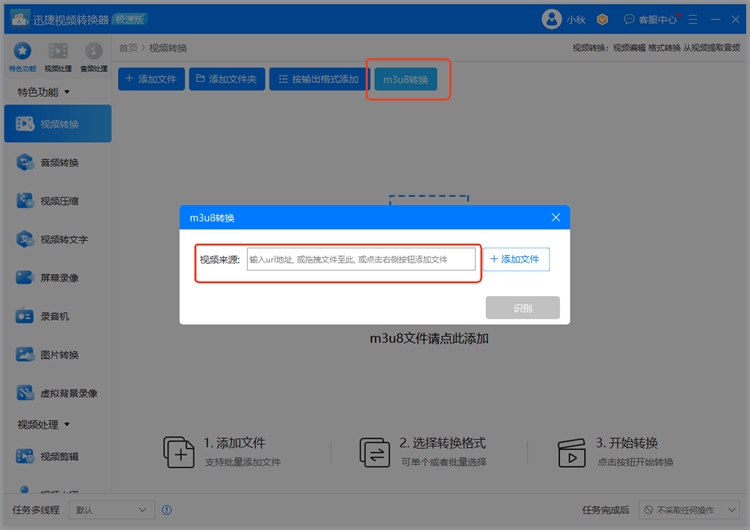Close the m3u8转换 dialog
Image resolution: width=750 pixels, height=530 pixels.
point(555,218)
